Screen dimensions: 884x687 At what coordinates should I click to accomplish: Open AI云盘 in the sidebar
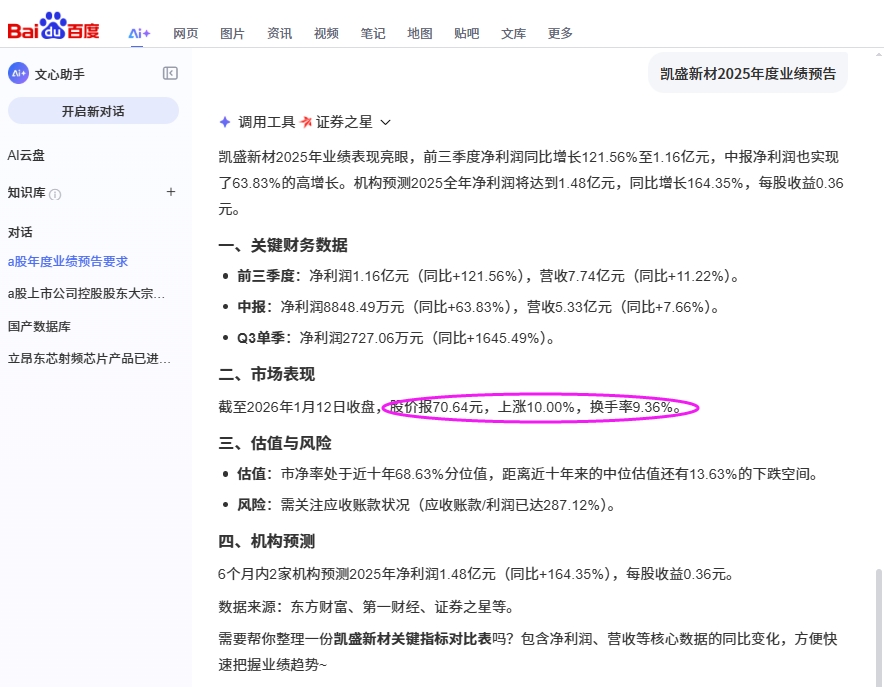[x=26, y=156]
